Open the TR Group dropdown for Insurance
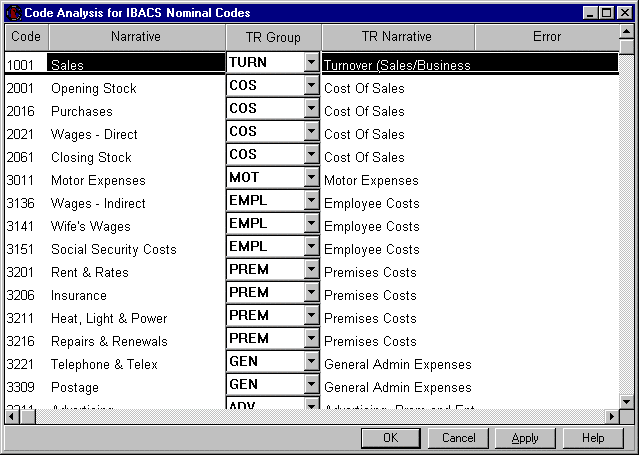The image size is (639, 455). click(311, 293)
